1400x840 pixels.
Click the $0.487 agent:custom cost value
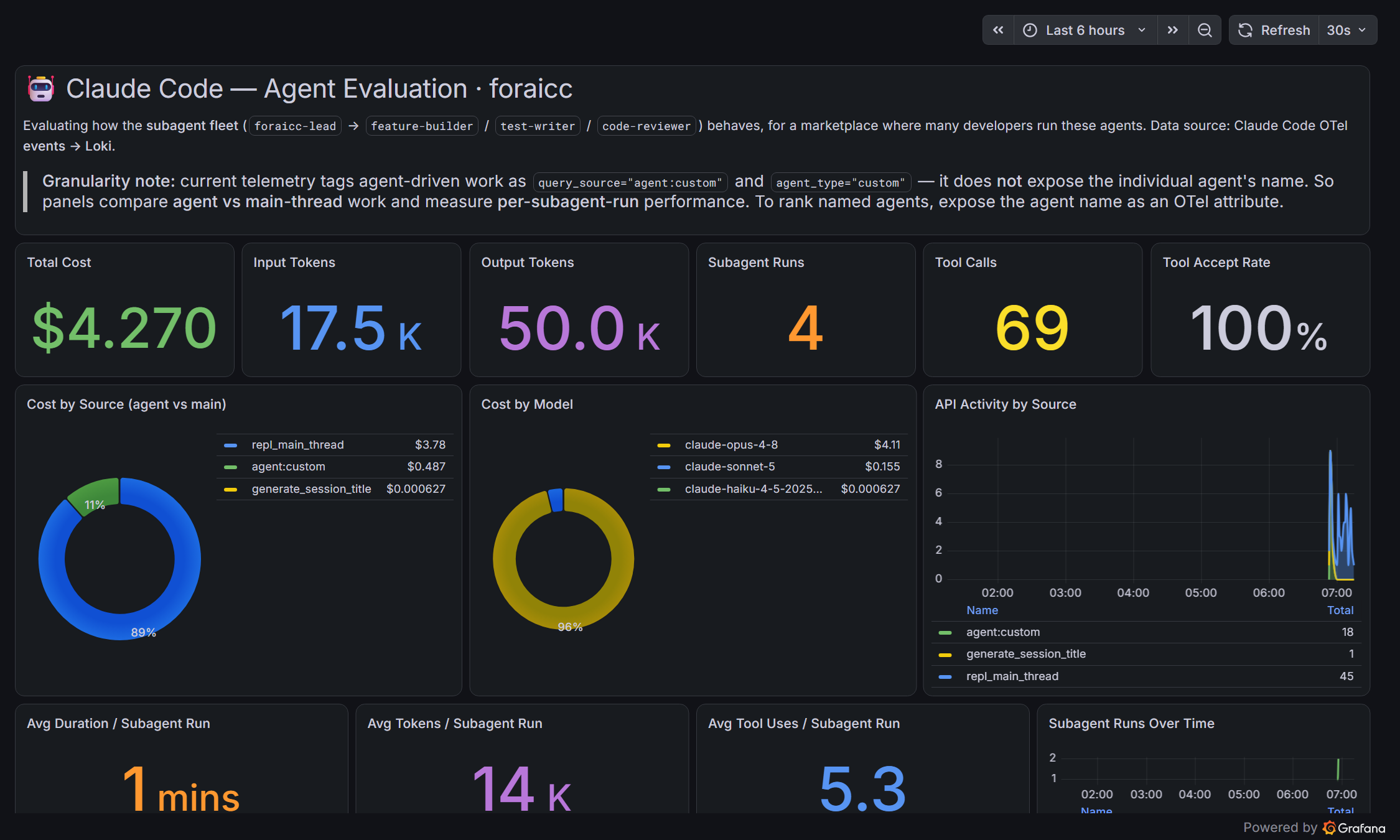coord(426,467)
